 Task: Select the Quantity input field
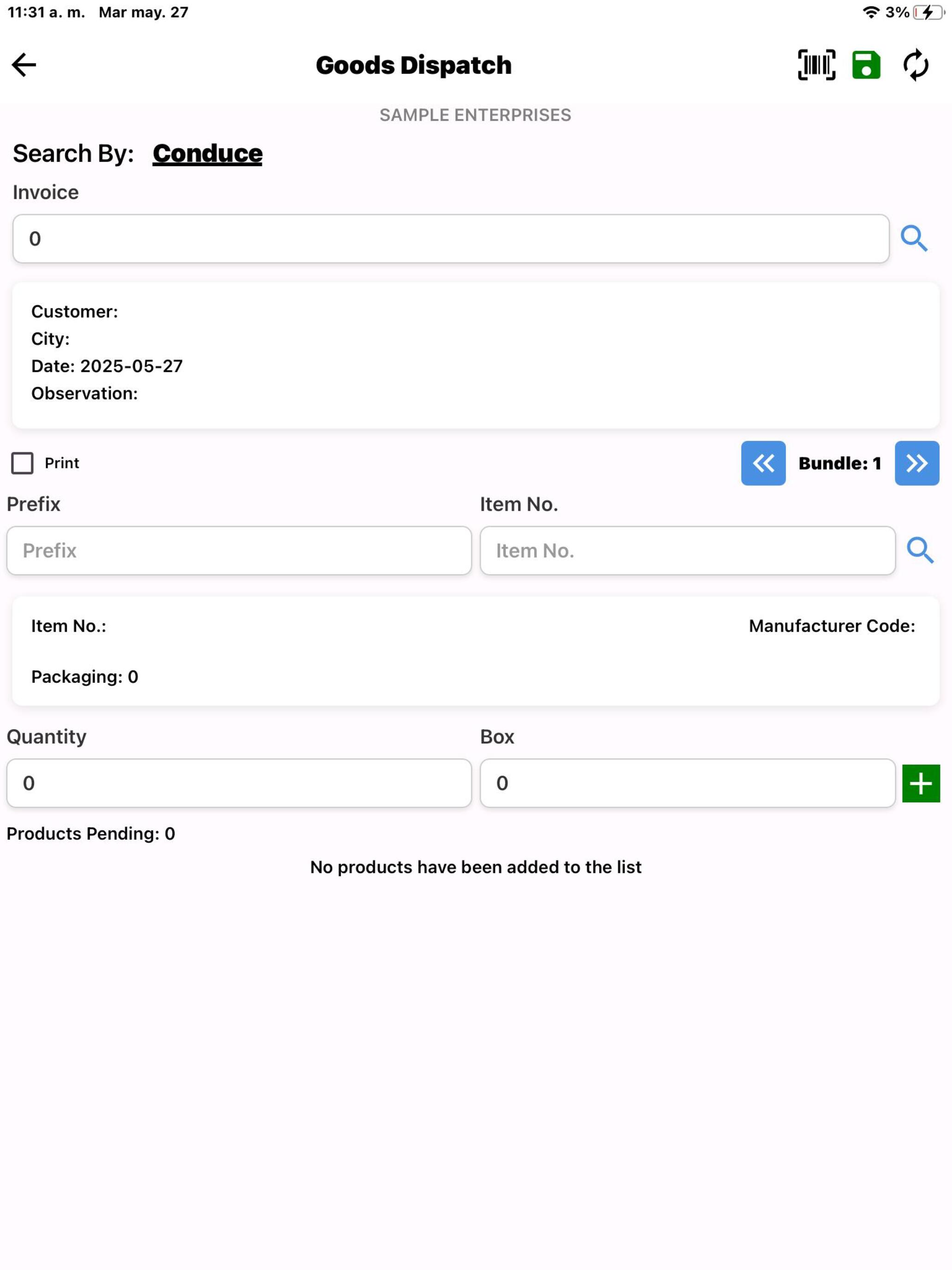(239, 783)
